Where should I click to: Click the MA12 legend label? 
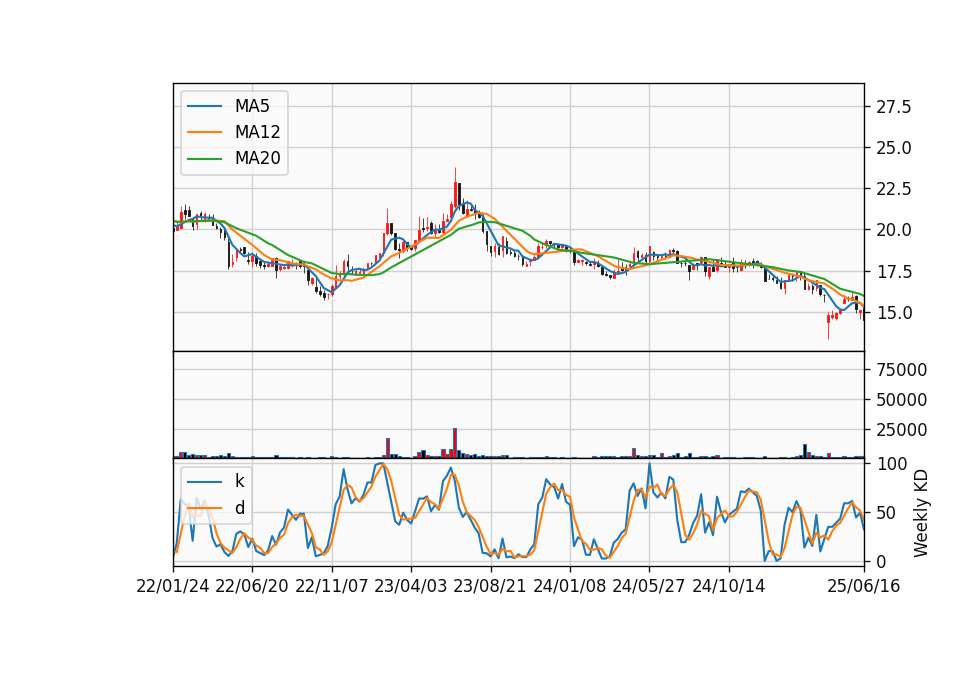257,132
